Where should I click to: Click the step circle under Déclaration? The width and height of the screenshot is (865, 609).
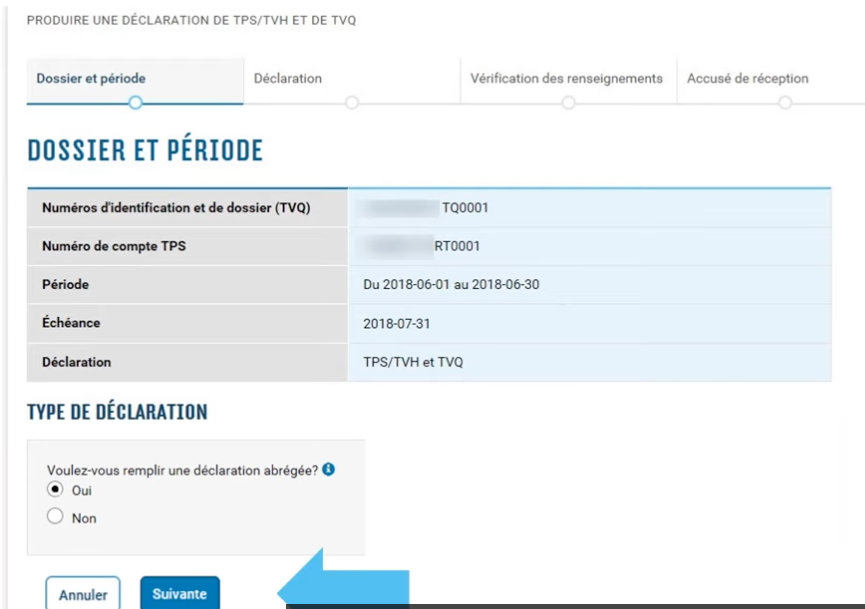[x=351, y=102]
